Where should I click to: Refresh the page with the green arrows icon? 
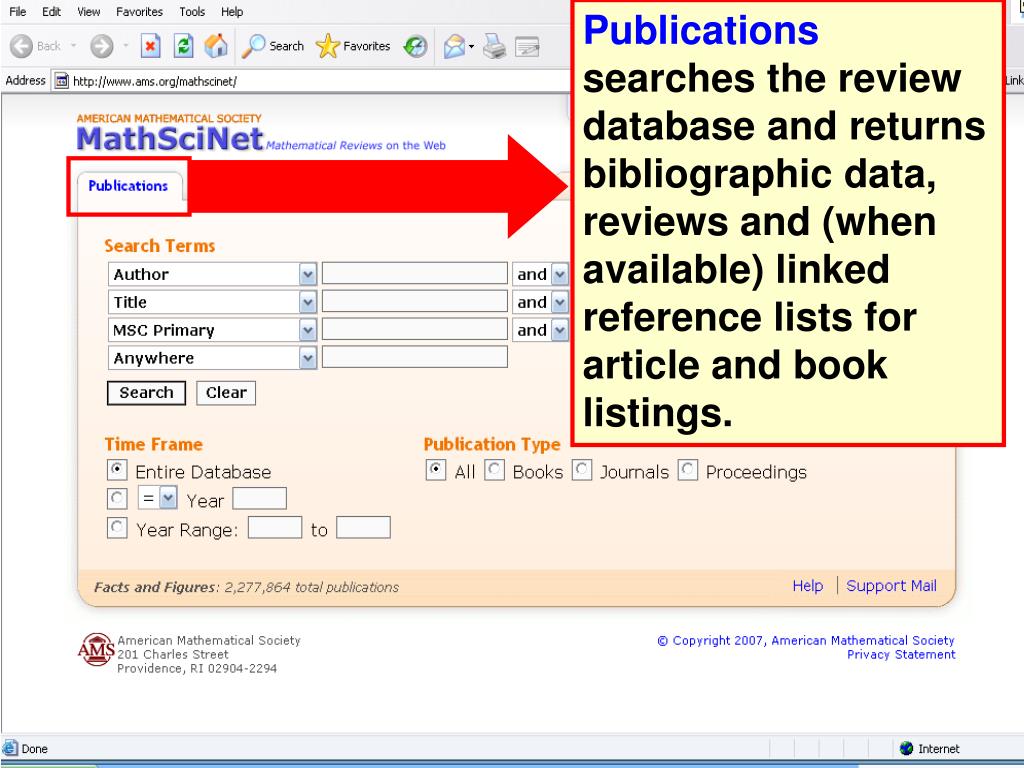point(184,46)
